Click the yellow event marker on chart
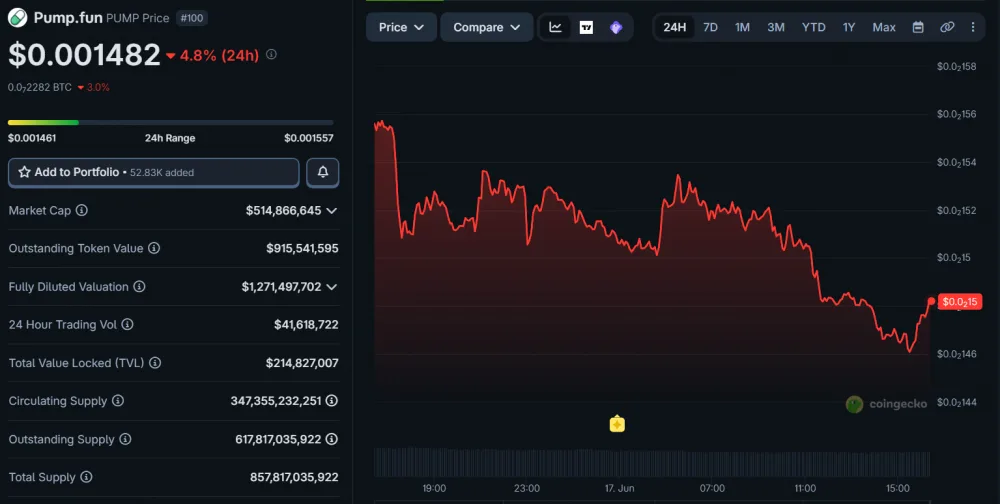The image size is (1000, 504). pos(617,424)
